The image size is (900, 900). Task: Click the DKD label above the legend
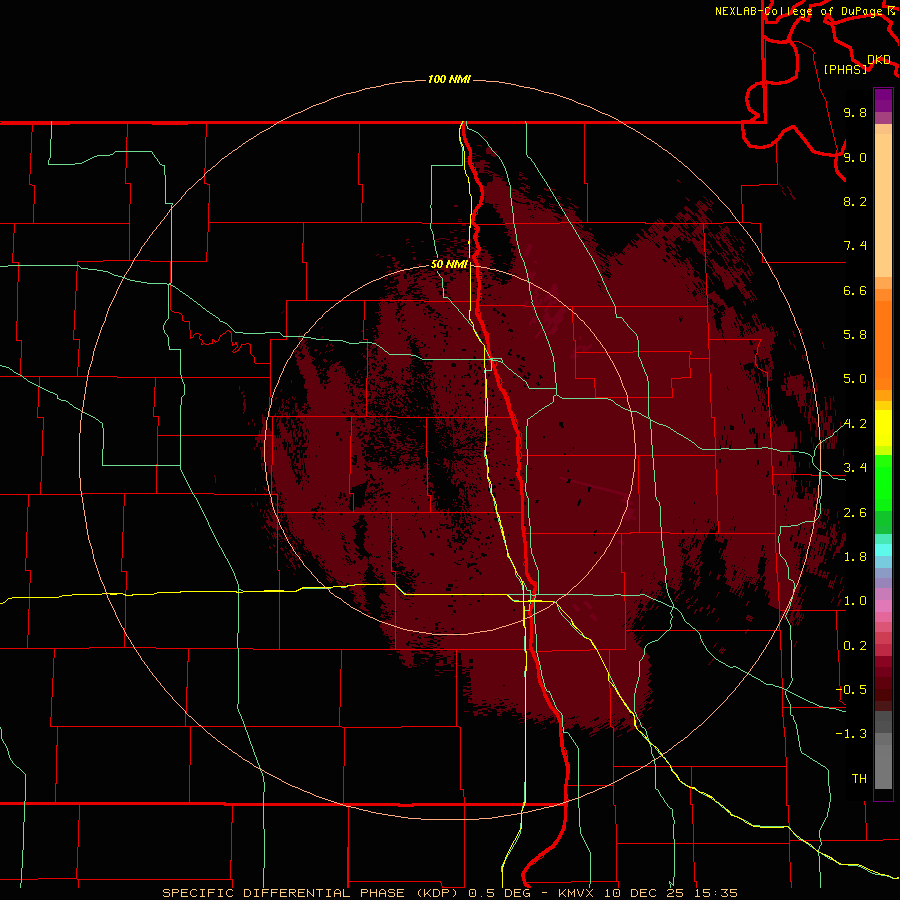coord(879,59)
